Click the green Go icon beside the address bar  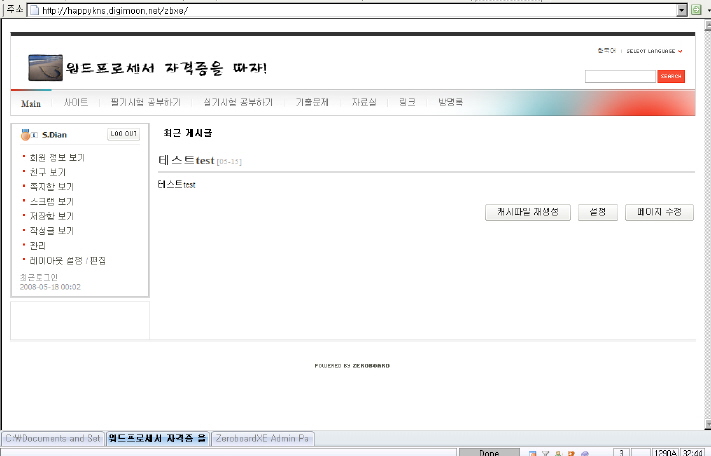point(696,9)
